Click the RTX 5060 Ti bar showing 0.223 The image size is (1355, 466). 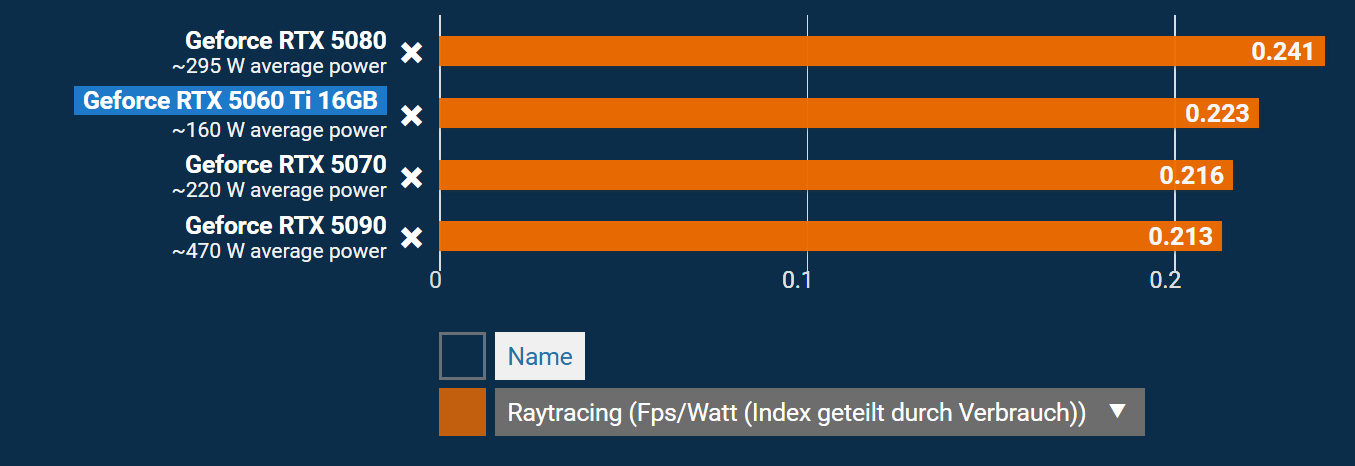pyautogui.click(x=849, y=113)
